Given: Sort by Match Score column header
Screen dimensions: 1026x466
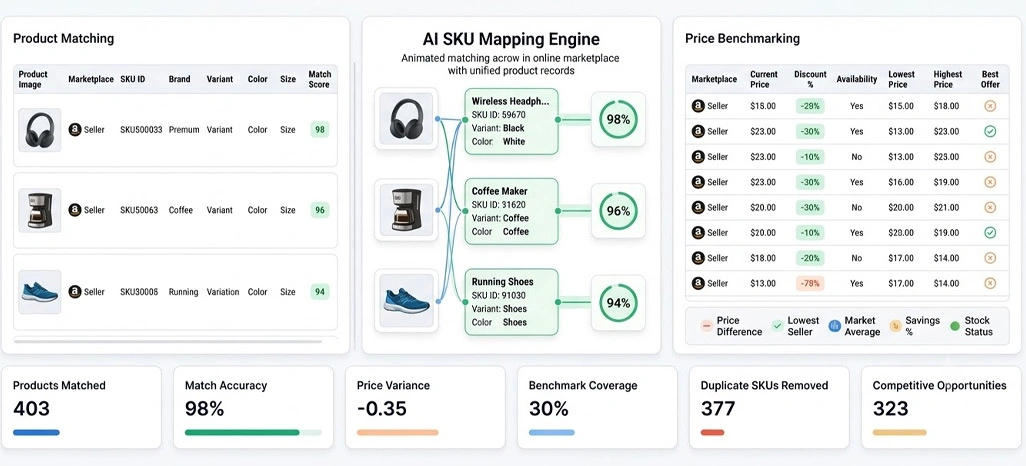Looking at the screenshot, I should pyautogui.click(x=320, y=79).
